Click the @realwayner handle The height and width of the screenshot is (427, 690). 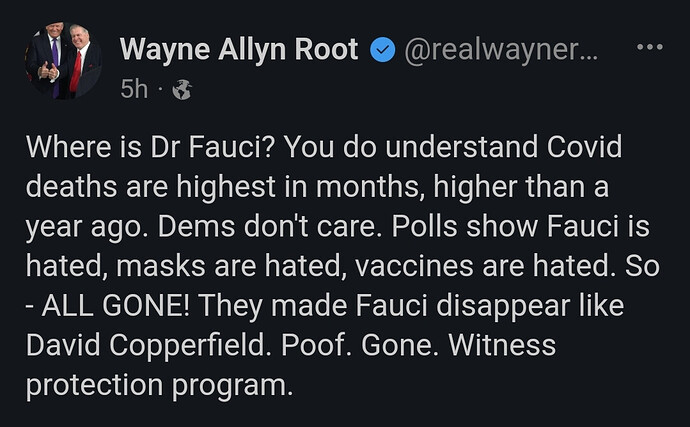coord(500,50)
